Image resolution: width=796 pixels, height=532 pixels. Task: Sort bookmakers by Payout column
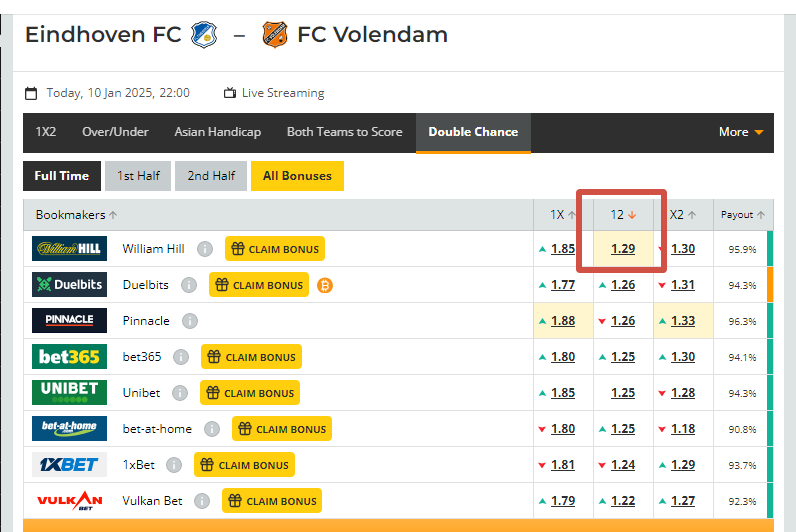[743, 215]
